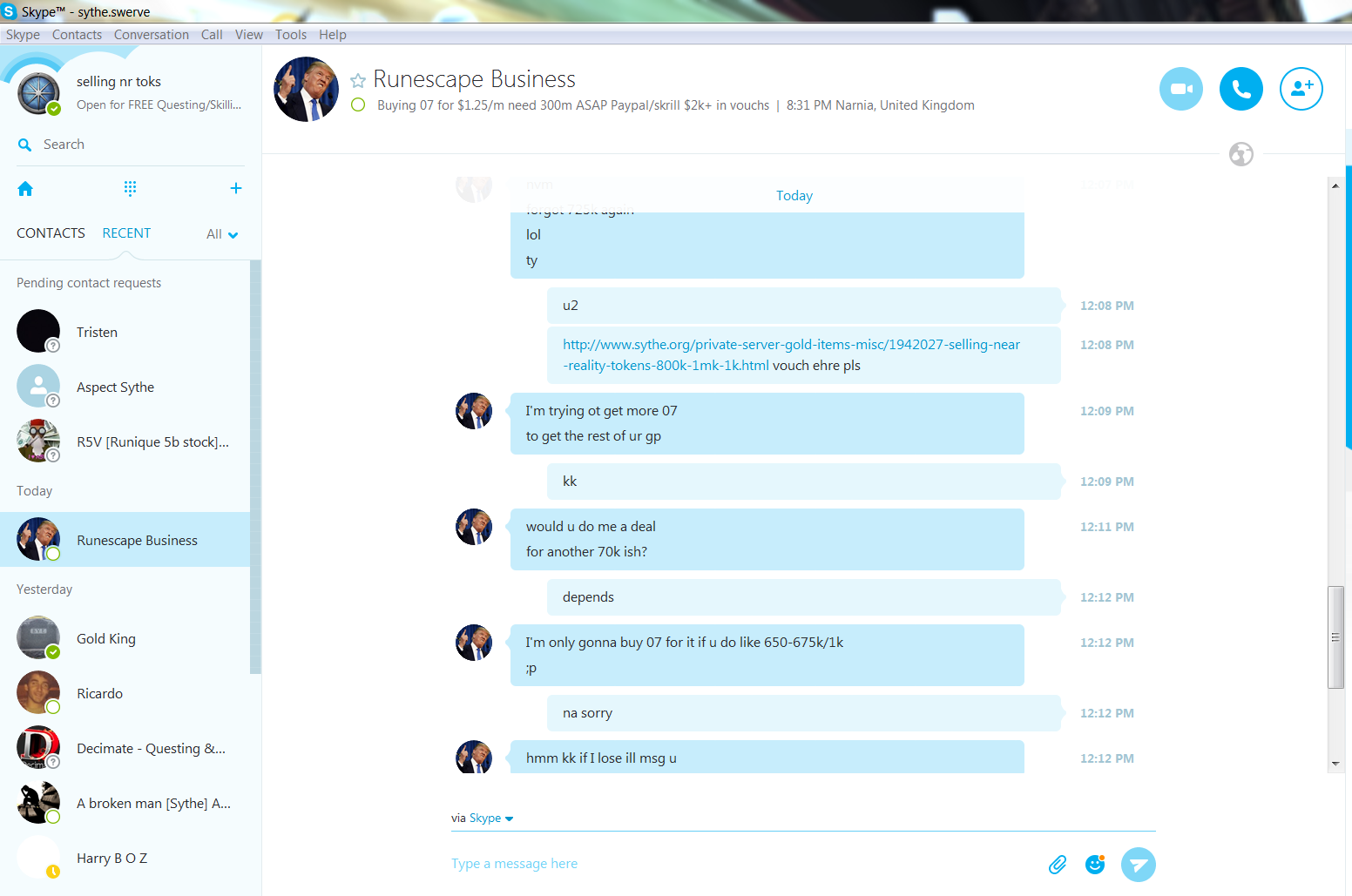This screenshot has height=896, width=1352.
Task: Open the View menu
Action: pos(248,35)
